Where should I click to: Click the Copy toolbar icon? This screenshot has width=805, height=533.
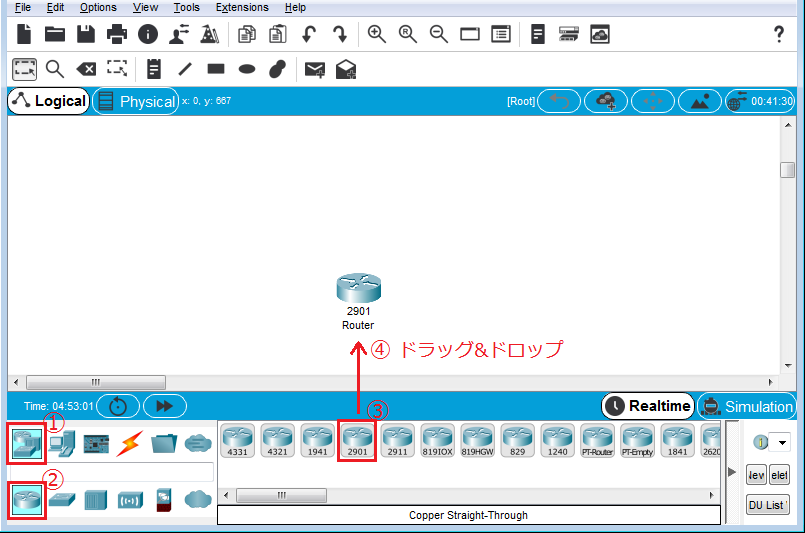pyautogui.click(x=247, y=34)
